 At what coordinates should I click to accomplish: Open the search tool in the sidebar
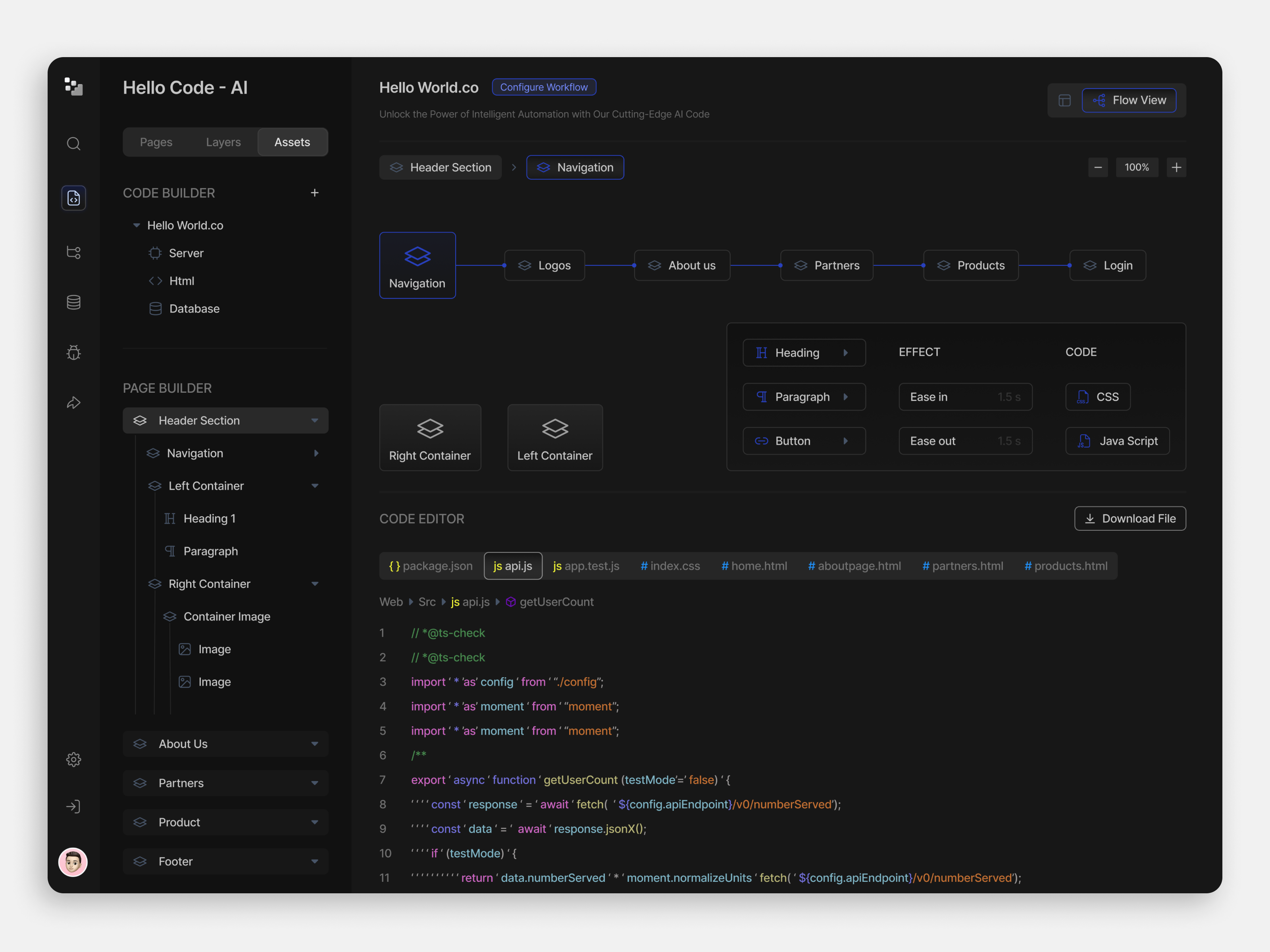coord(73,144)
